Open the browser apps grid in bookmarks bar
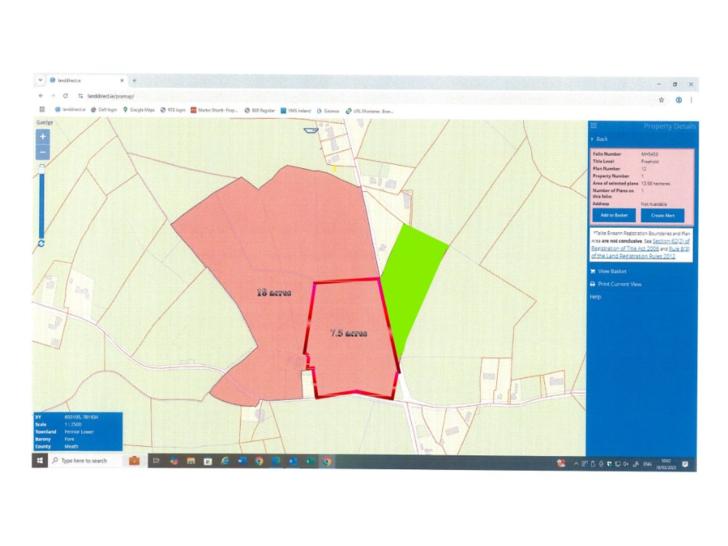728x546 pixels. 42,111
